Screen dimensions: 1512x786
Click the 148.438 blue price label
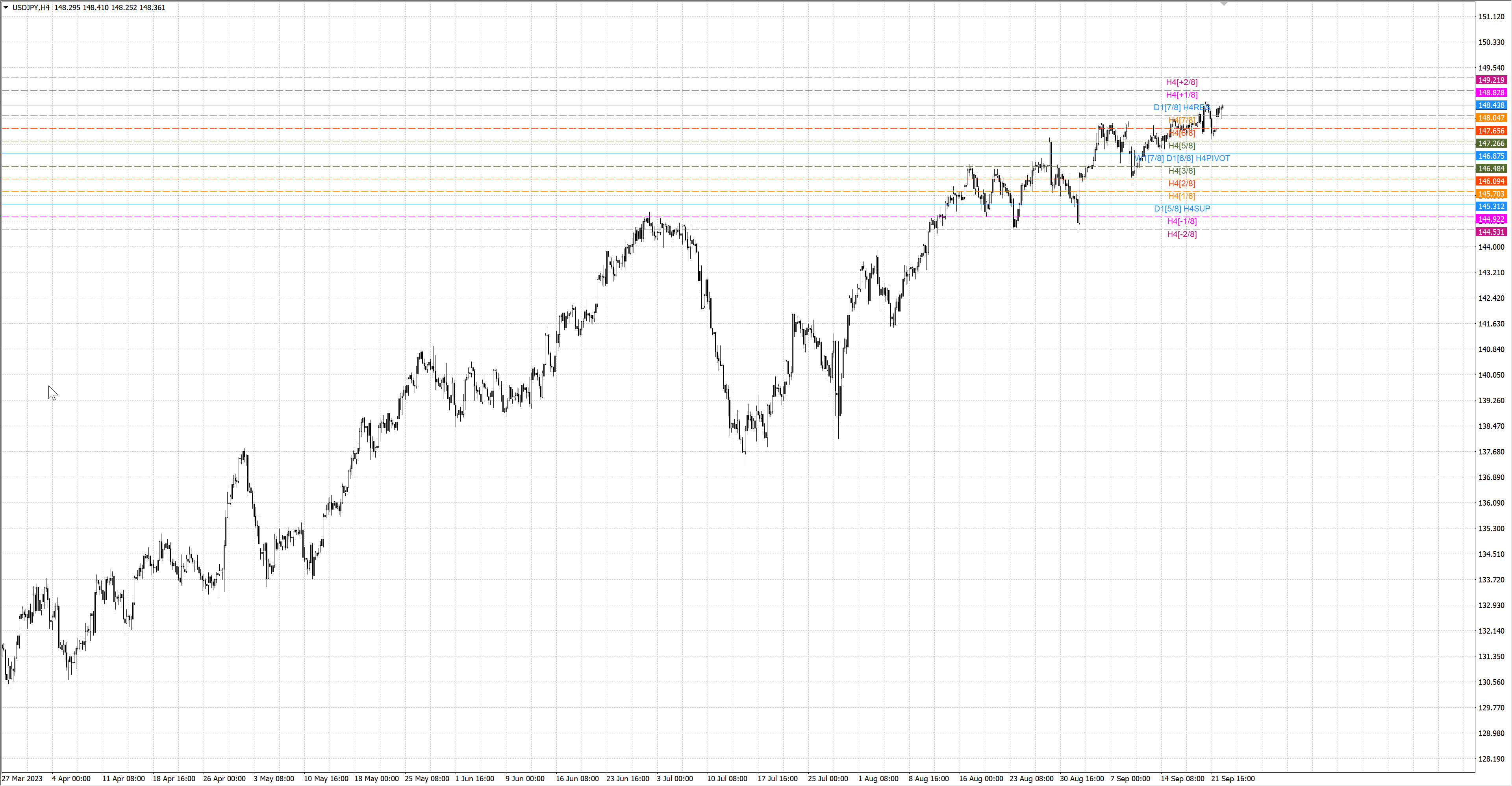1491,106
